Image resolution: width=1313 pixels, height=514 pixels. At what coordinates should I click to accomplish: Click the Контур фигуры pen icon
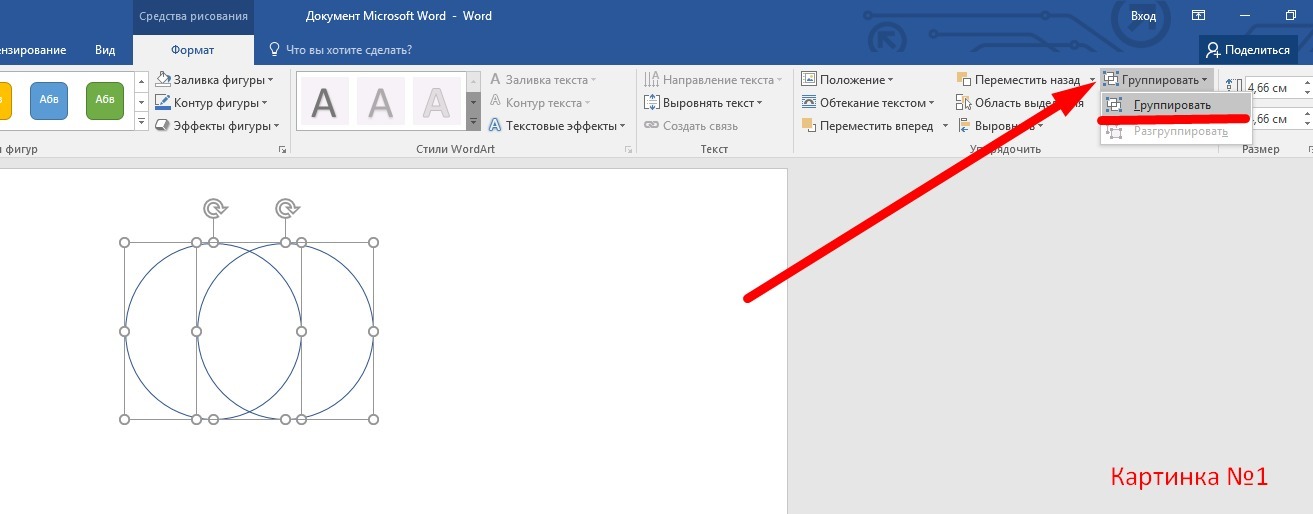163,103
